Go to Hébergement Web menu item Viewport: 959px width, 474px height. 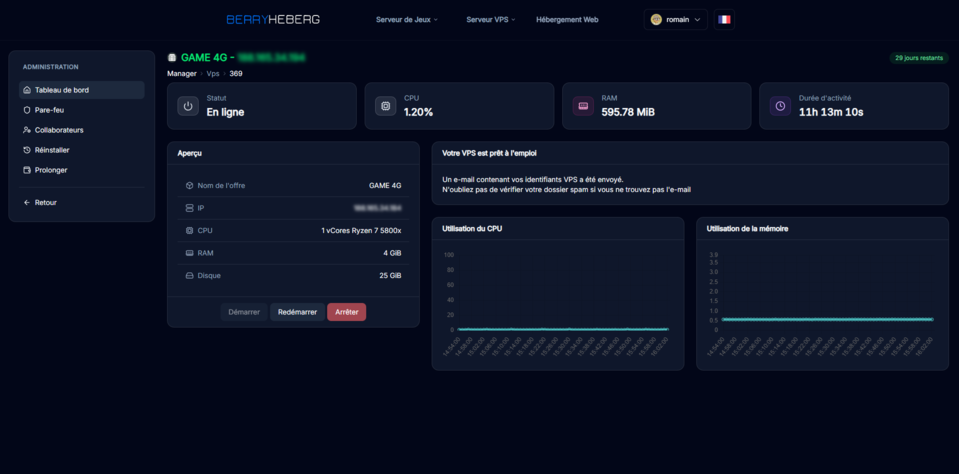point(567,20)
